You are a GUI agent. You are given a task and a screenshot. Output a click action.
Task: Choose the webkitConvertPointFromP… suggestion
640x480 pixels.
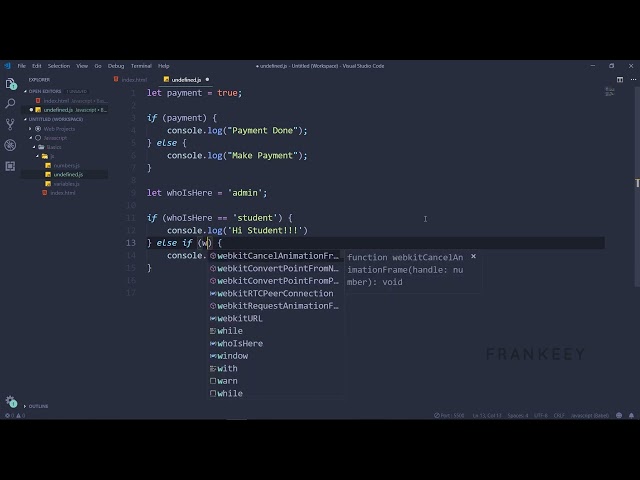pos(275,281)
